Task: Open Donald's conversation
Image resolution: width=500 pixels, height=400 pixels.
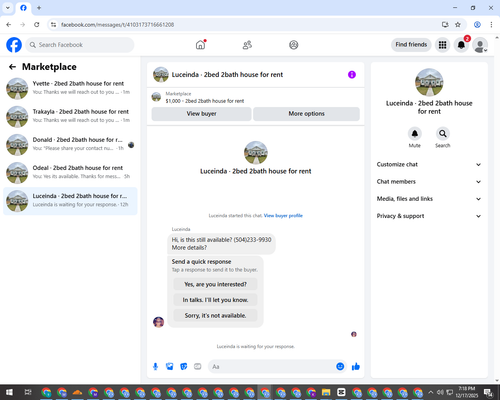Action: (70, 145)
